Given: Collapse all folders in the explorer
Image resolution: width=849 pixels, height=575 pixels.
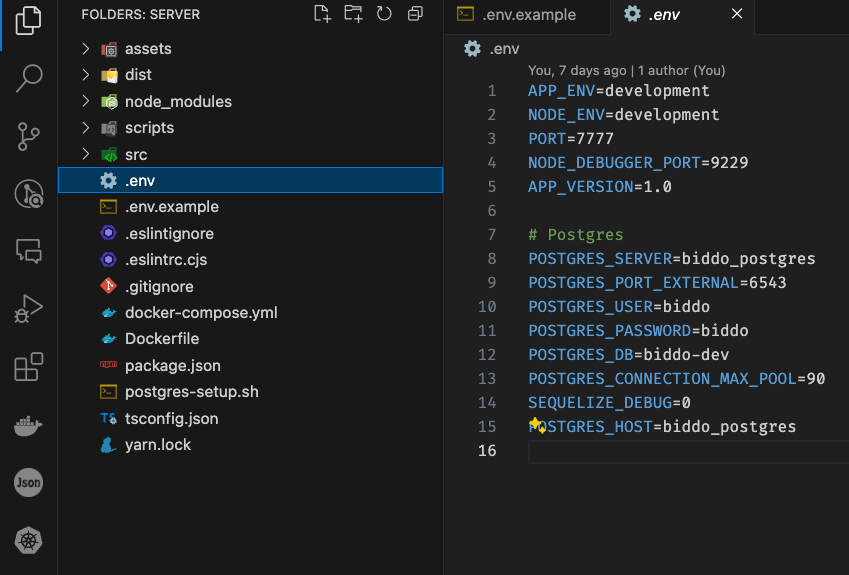Looking at the screenshot, I should click(415, 14).
